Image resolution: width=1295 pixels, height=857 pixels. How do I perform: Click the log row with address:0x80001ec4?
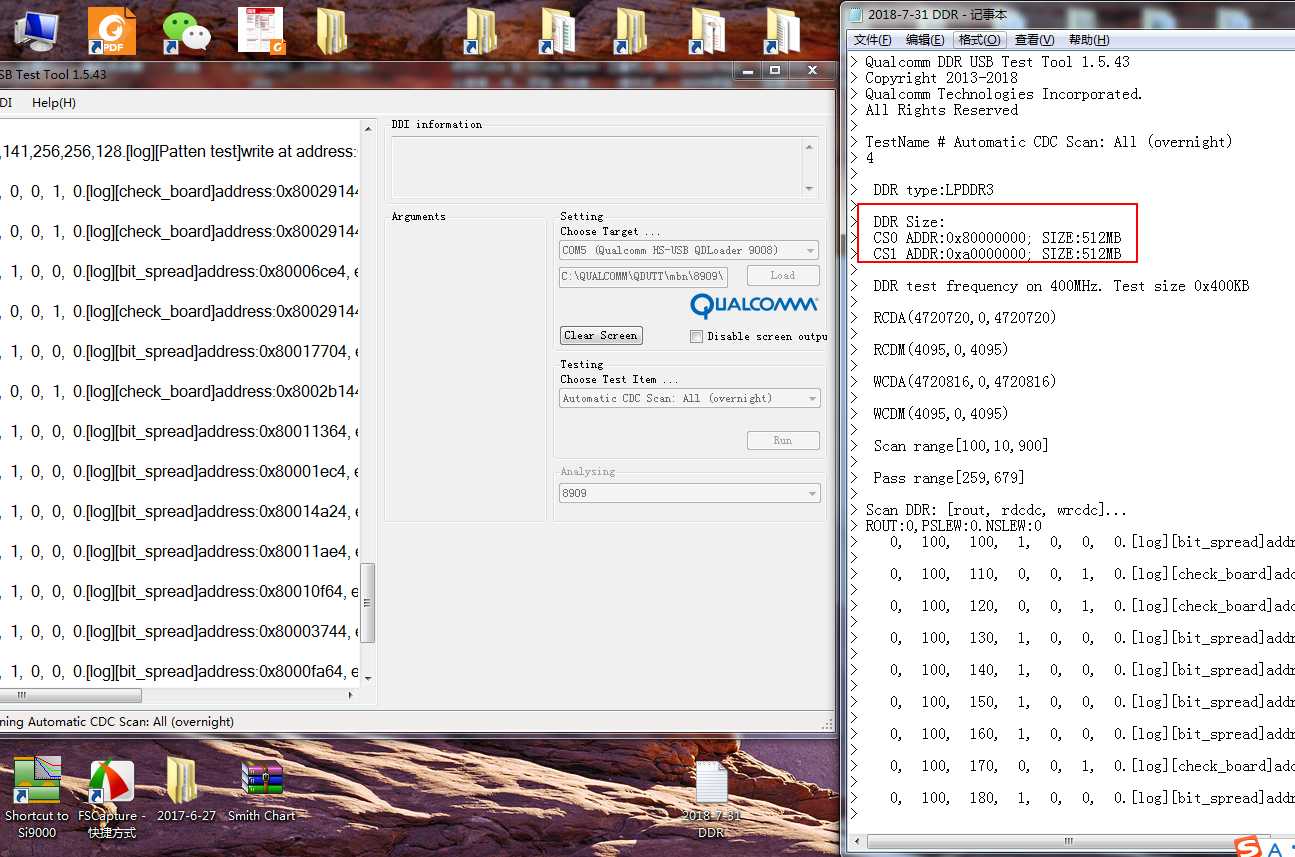(x=180, y=471)
